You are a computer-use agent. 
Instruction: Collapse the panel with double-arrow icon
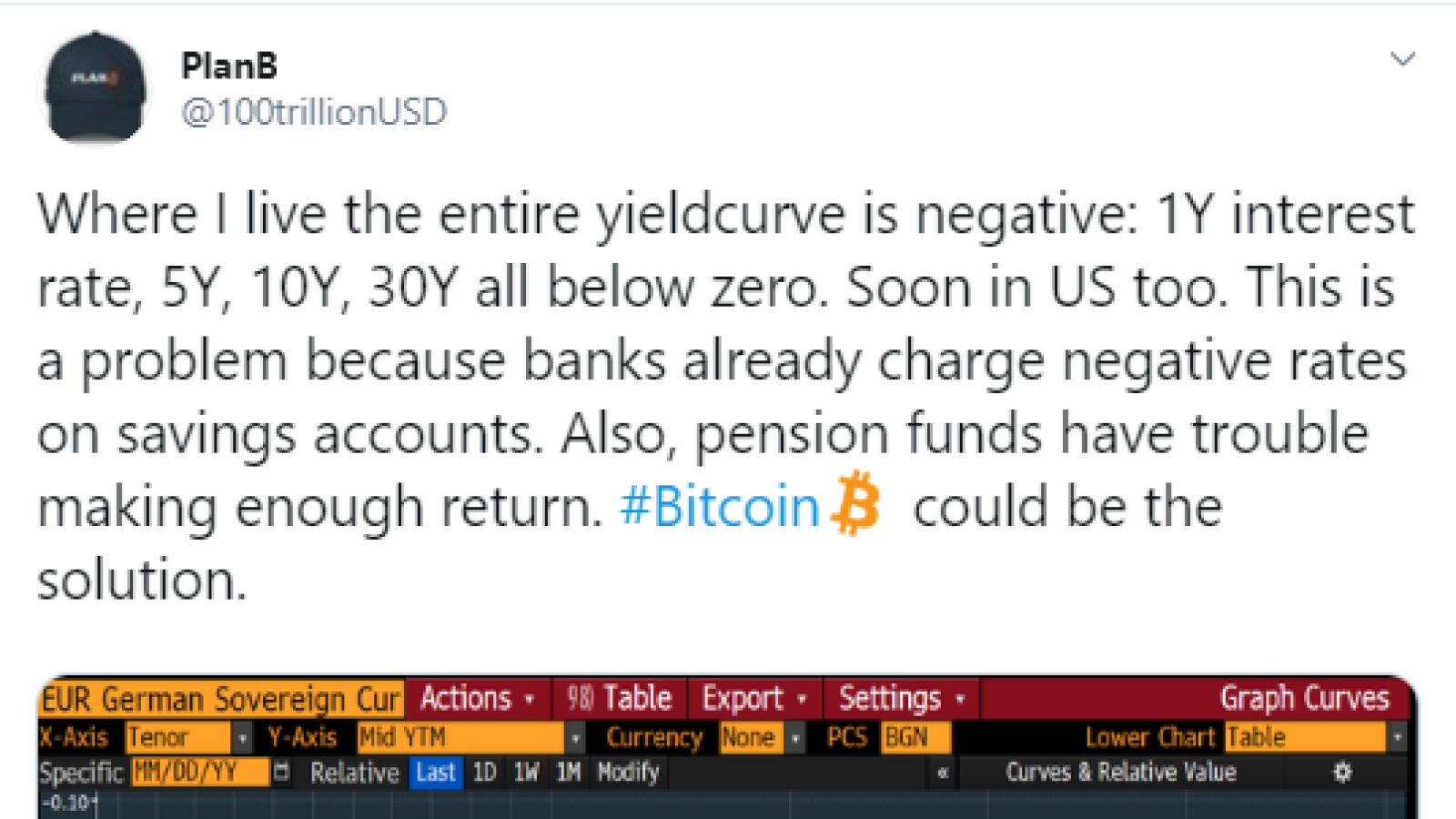point(943,773)
